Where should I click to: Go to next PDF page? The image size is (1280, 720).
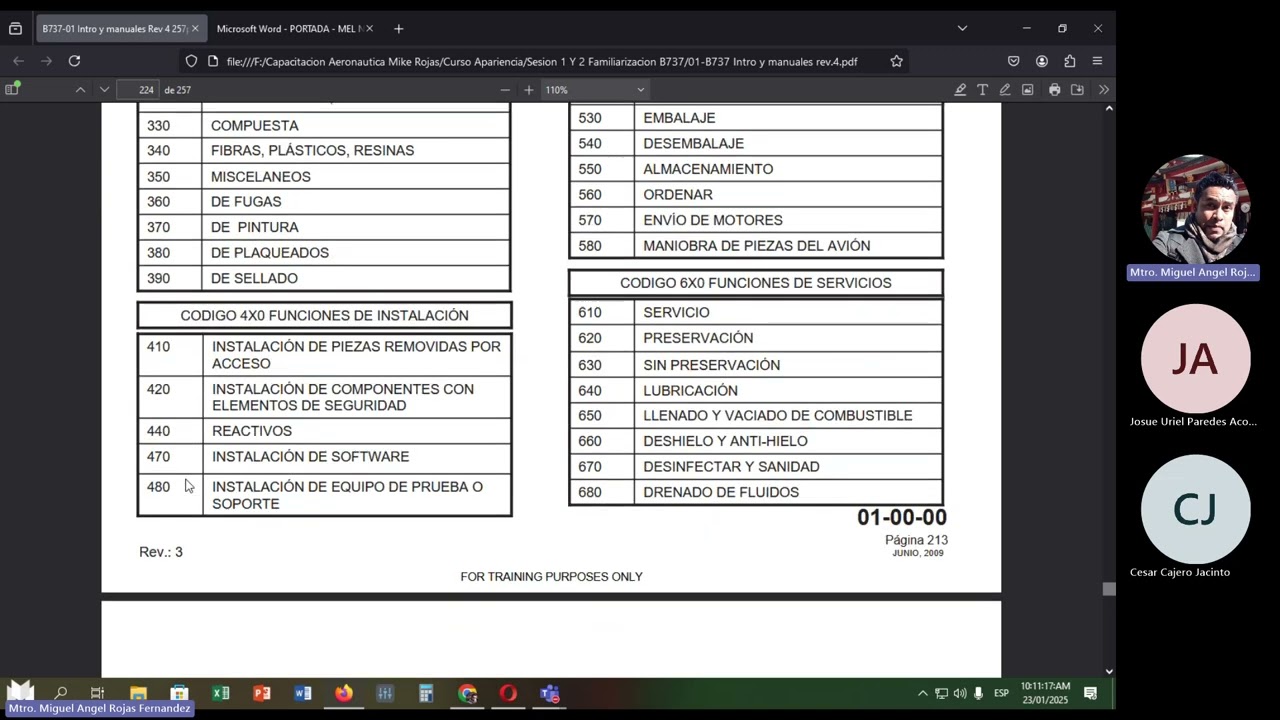point(104,90)
